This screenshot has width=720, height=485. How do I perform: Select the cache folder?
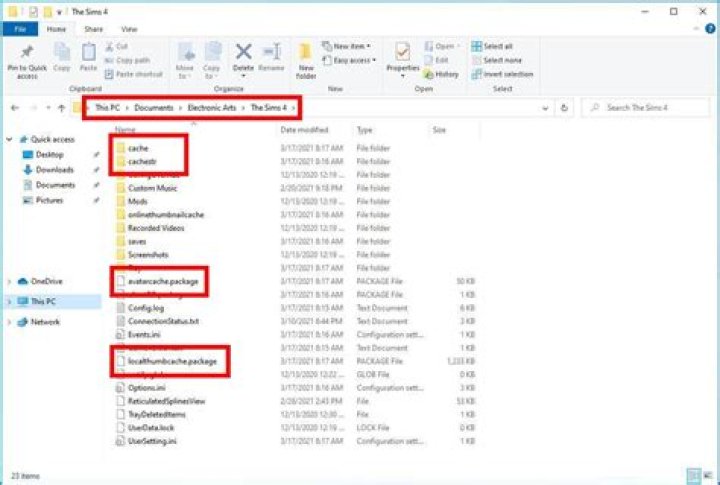pyautogui.click(x=138, y=148)
